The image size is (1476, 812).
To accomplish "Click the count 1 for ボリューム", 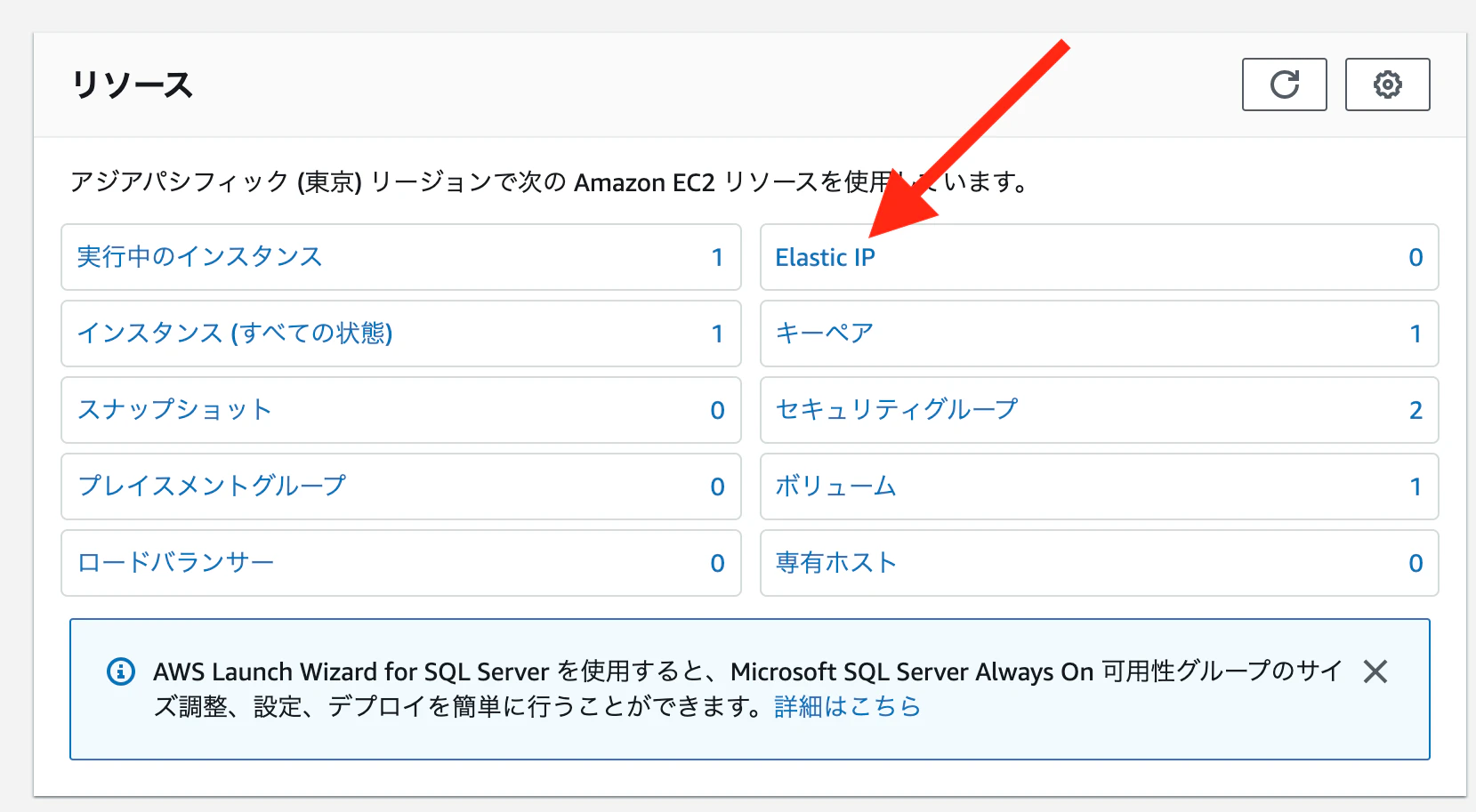I will (1416, 486).
